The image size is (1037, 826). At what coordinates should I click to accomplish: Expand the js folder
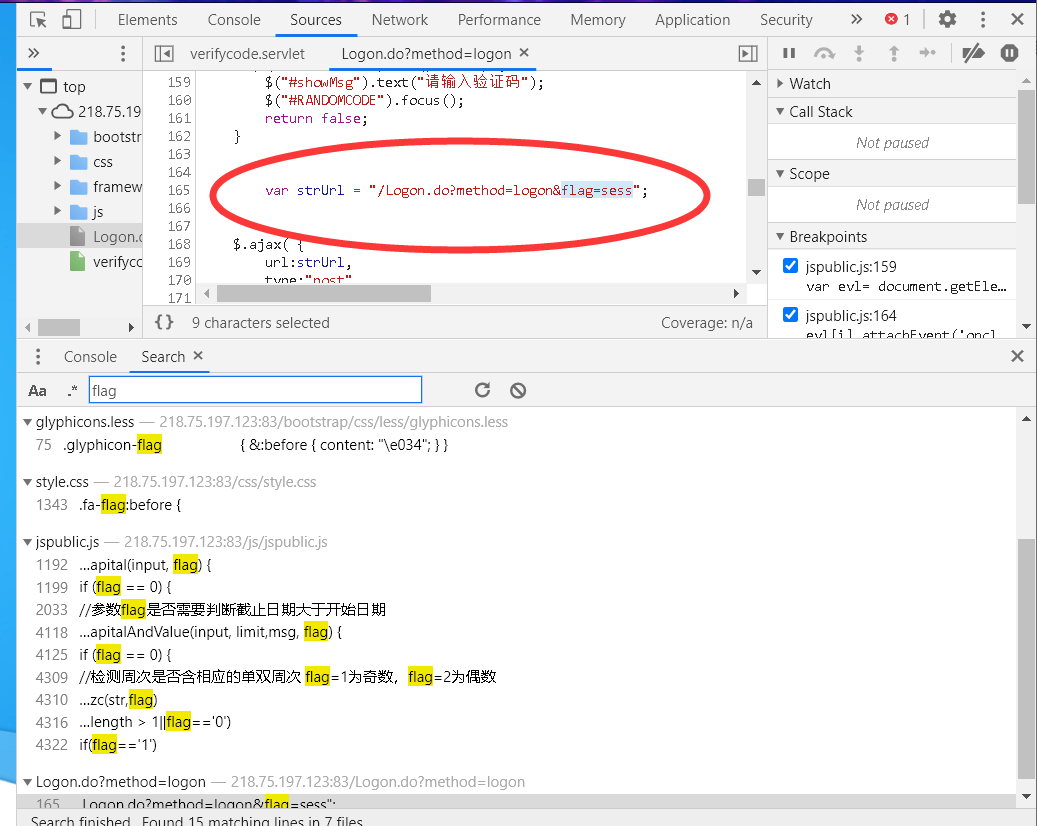coord(58,212)
